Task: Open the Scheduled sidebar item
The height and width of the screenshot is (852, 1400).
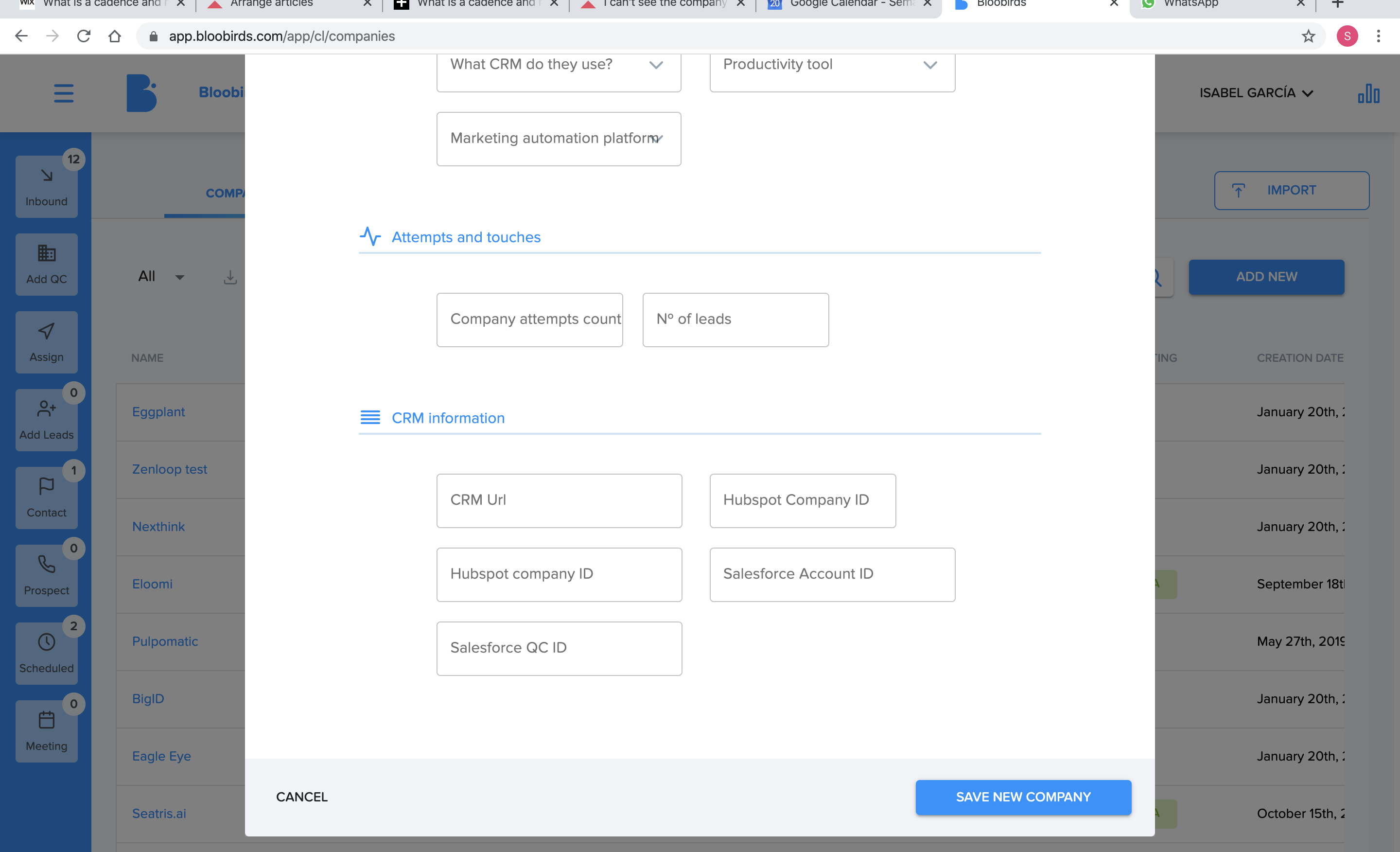Action: [47, 654]
